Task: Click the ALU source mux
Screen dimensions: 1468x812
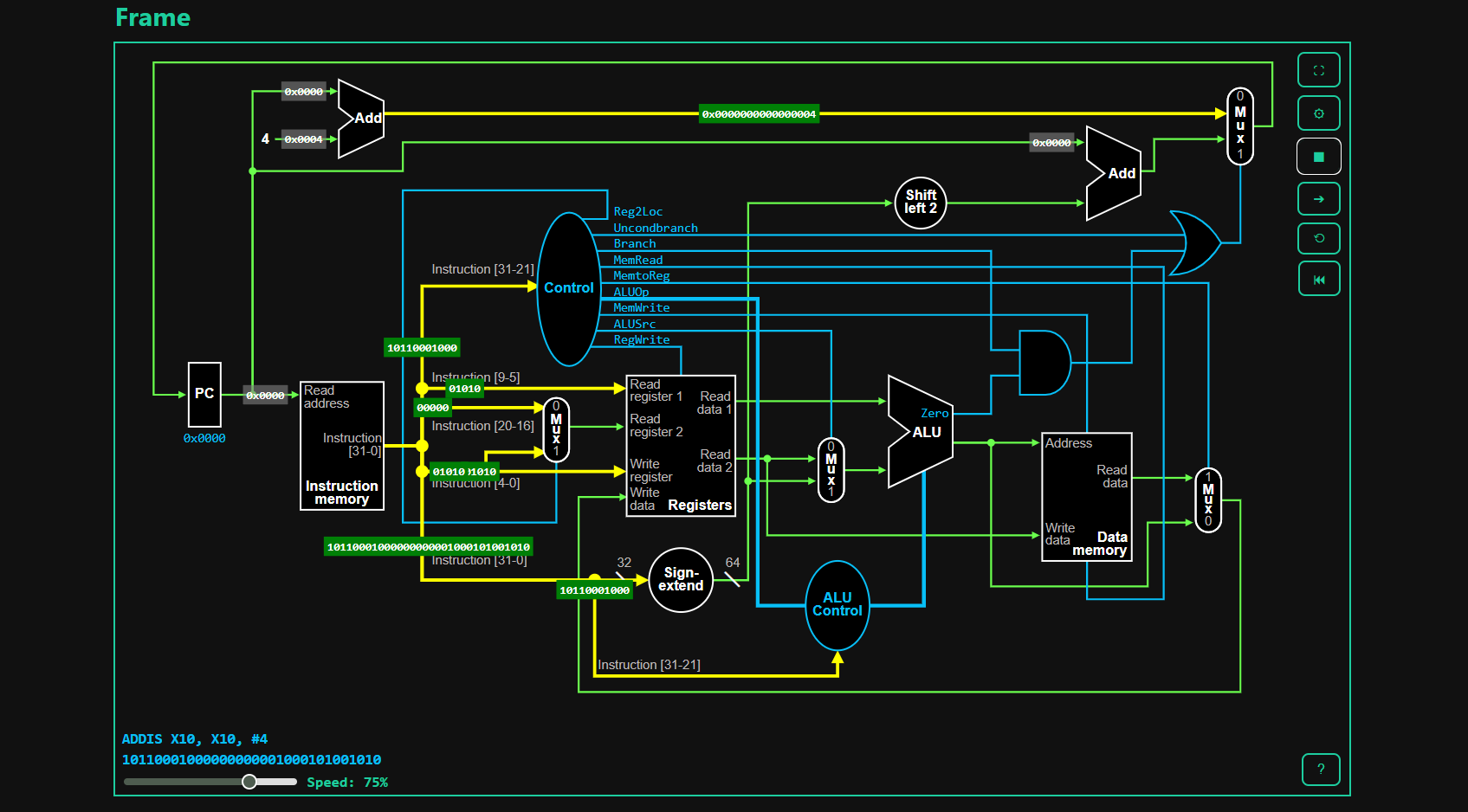Action: [831, 470]
